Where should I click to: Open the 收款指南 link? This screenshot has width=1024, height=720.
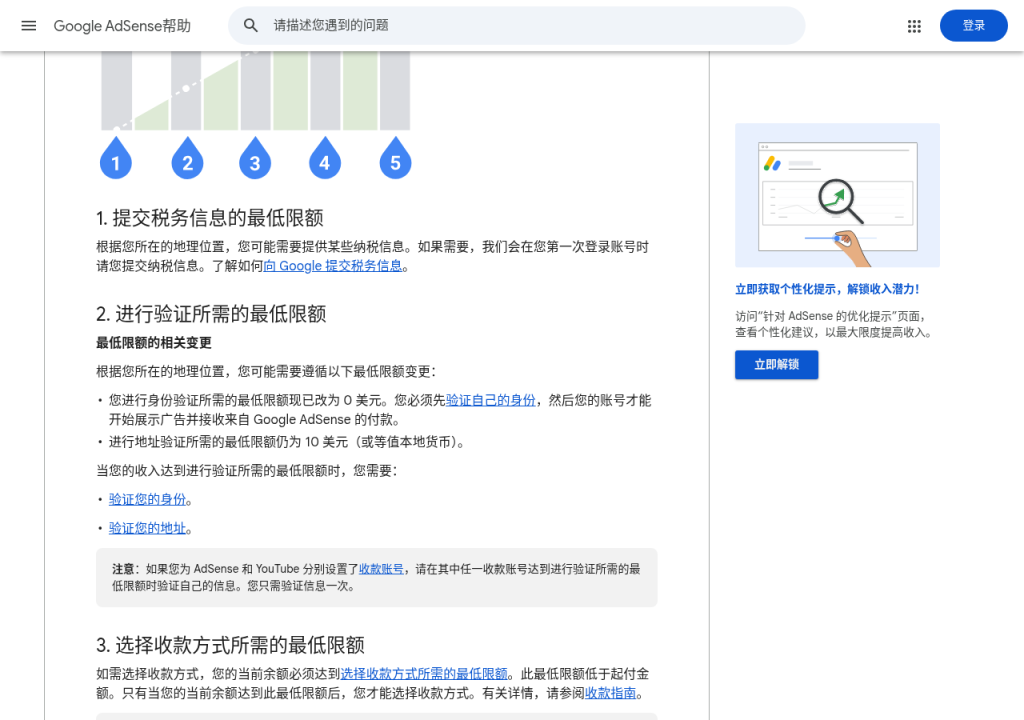(x=610, y=693)
